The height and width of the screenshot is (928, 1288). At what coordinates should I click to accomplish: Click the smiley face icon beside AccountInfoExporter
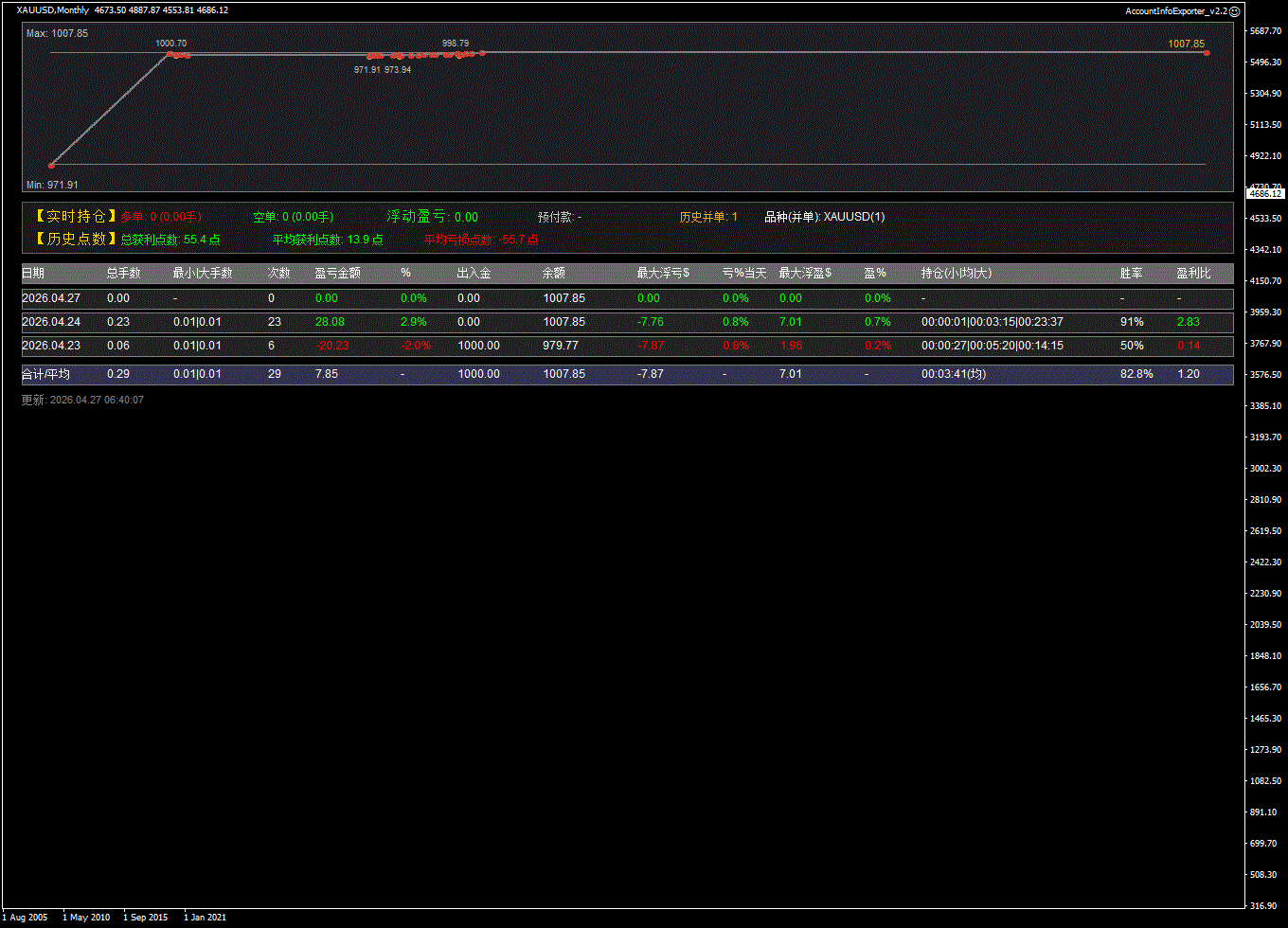click(1234, 10)
